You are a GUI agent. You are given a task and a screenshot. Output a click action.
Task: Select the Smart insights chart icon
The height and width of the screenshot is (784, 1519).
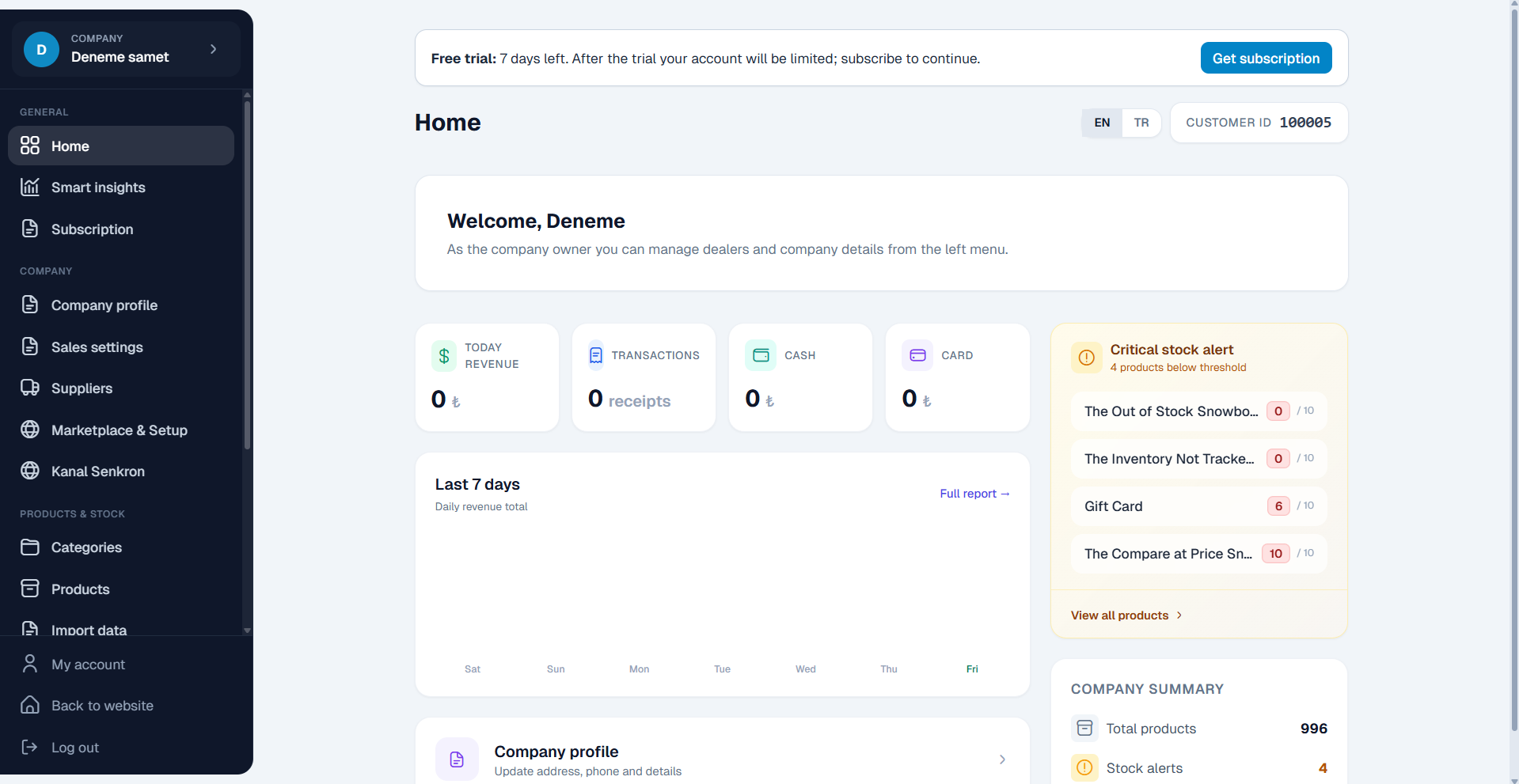(x=30, y=187)
